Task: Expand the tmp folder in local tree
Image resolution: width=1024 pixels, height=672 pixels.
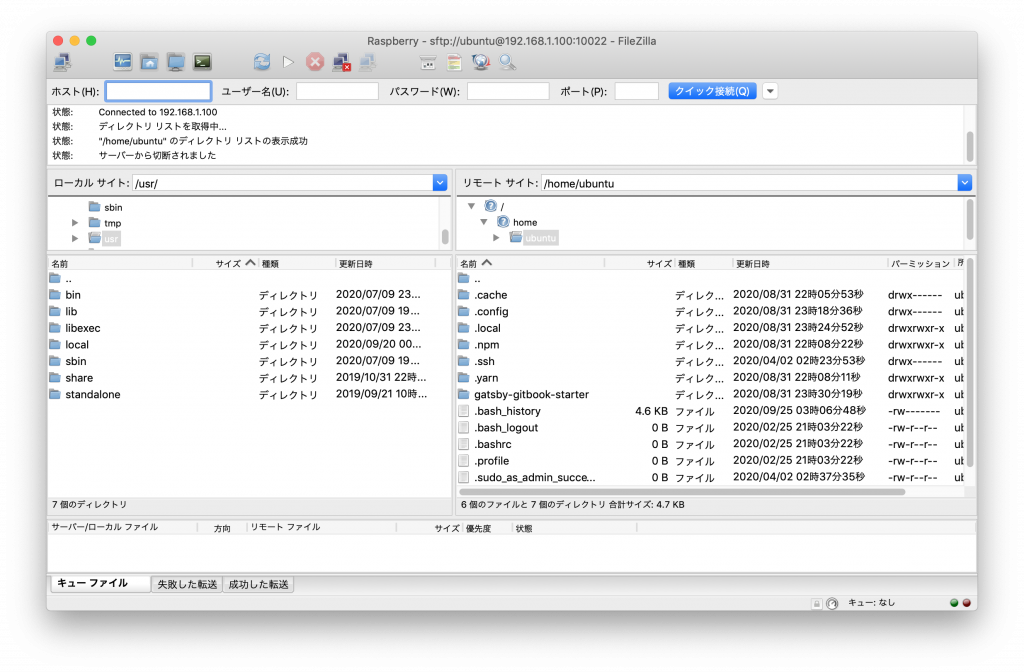Action: [x=75, y=223]
